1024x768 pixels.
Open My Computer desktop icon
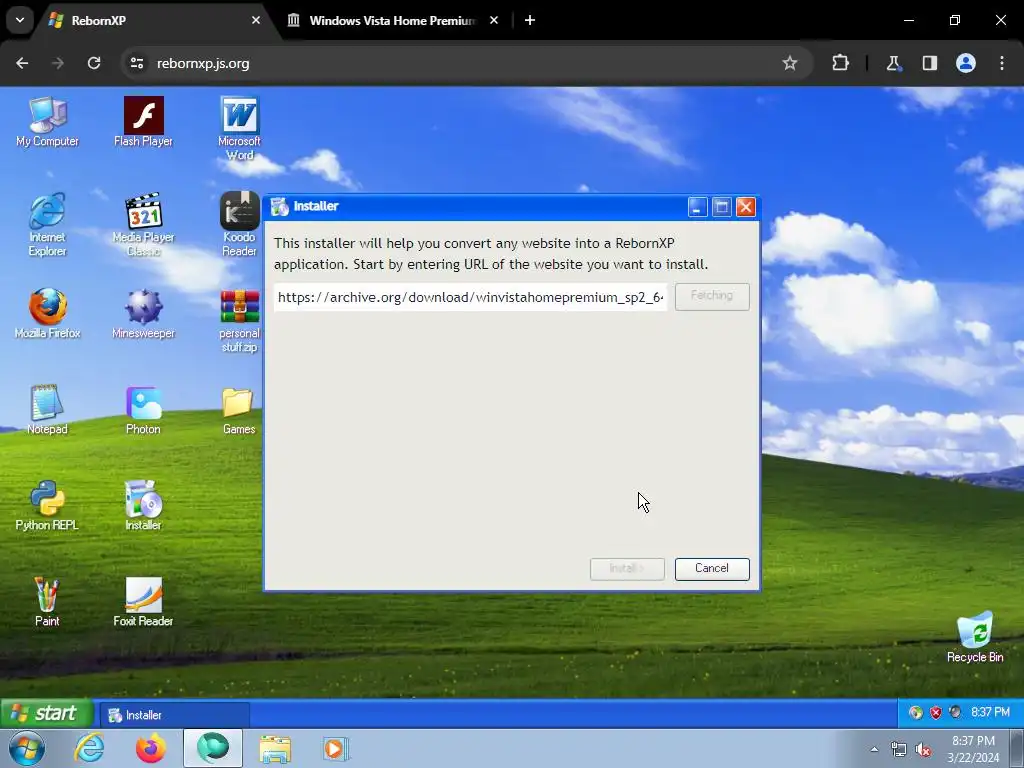click(x=47, y=122)
